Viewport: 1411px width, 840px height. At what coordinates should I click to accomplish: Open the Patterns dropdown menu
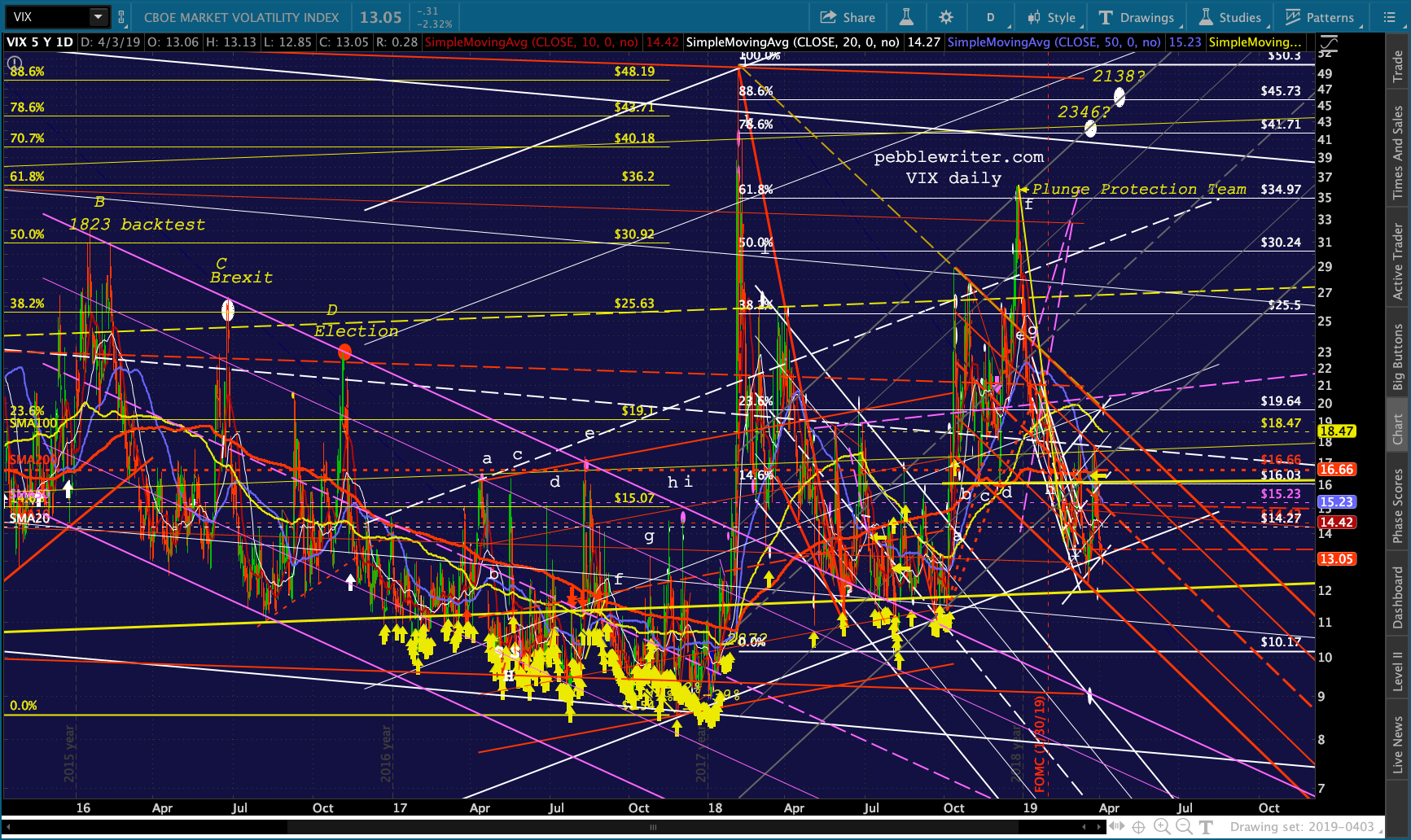[x=1320, y=17]
